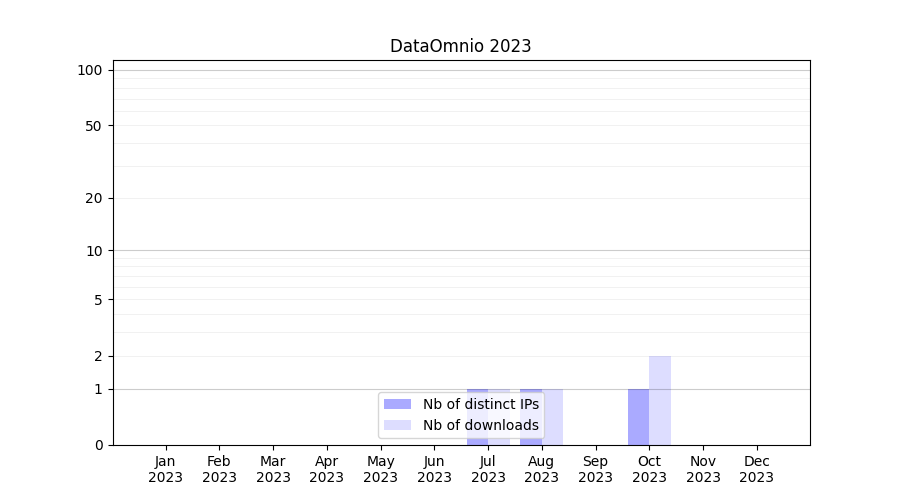Select the 10 tick on y-axis
Screen dimensions: 900x500
coord(94,251)
